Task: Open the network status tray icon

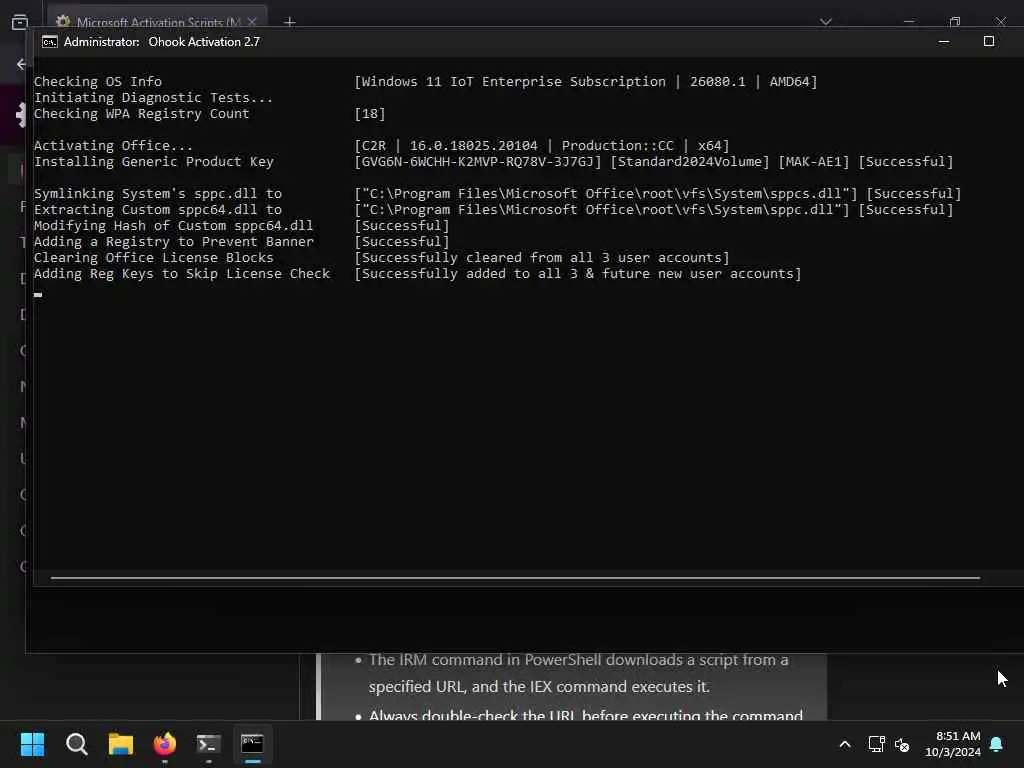Action: [x=876, y=744]
